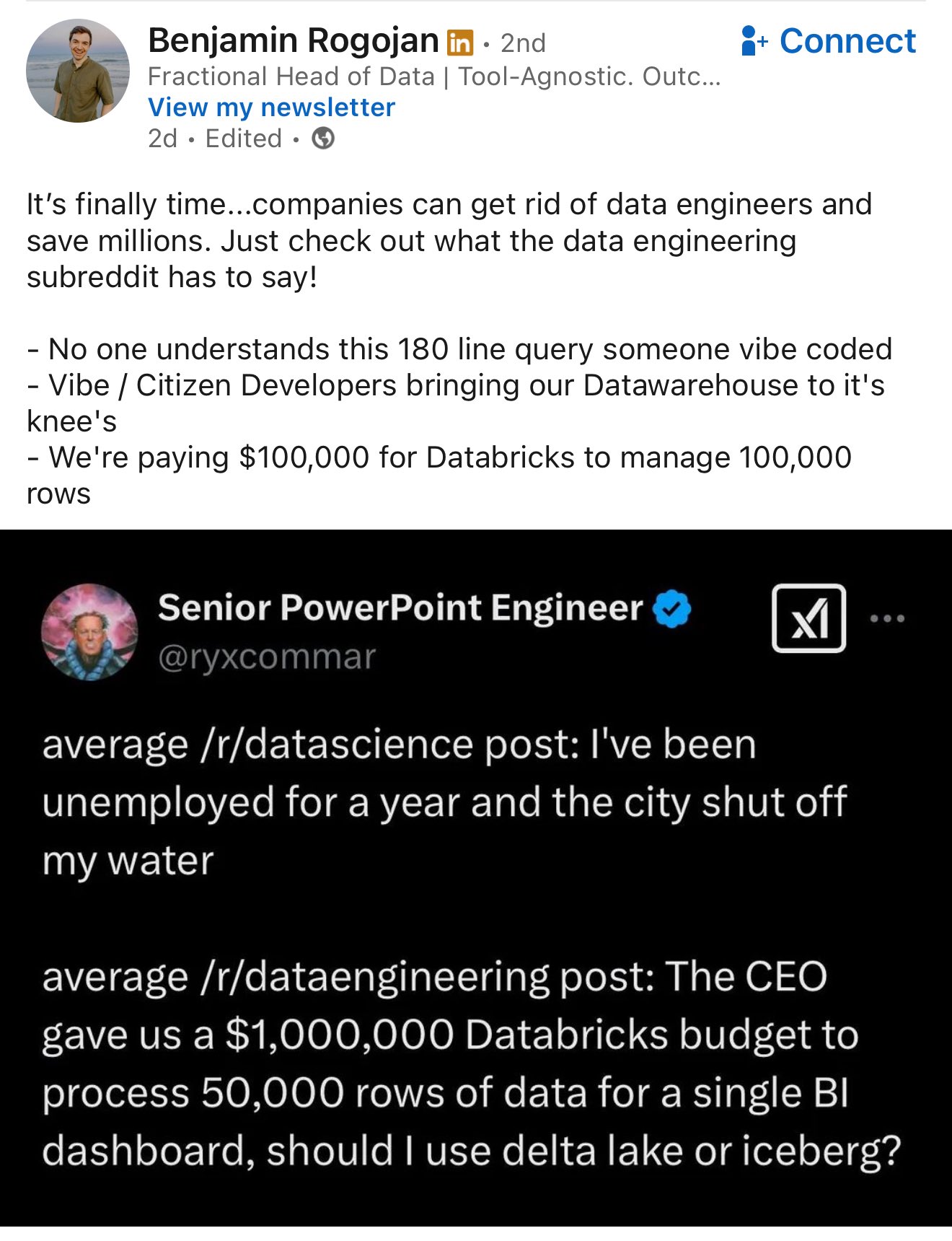Click the globe public-visibility icon

point(323,139)
